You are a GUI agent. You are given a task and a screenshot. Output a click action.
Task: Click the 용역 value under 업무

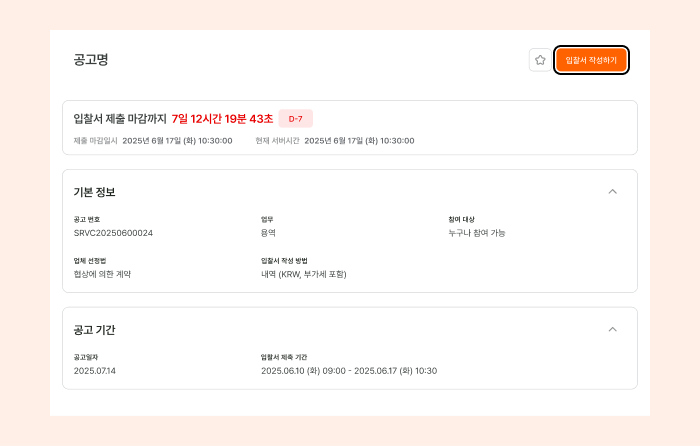268,233
